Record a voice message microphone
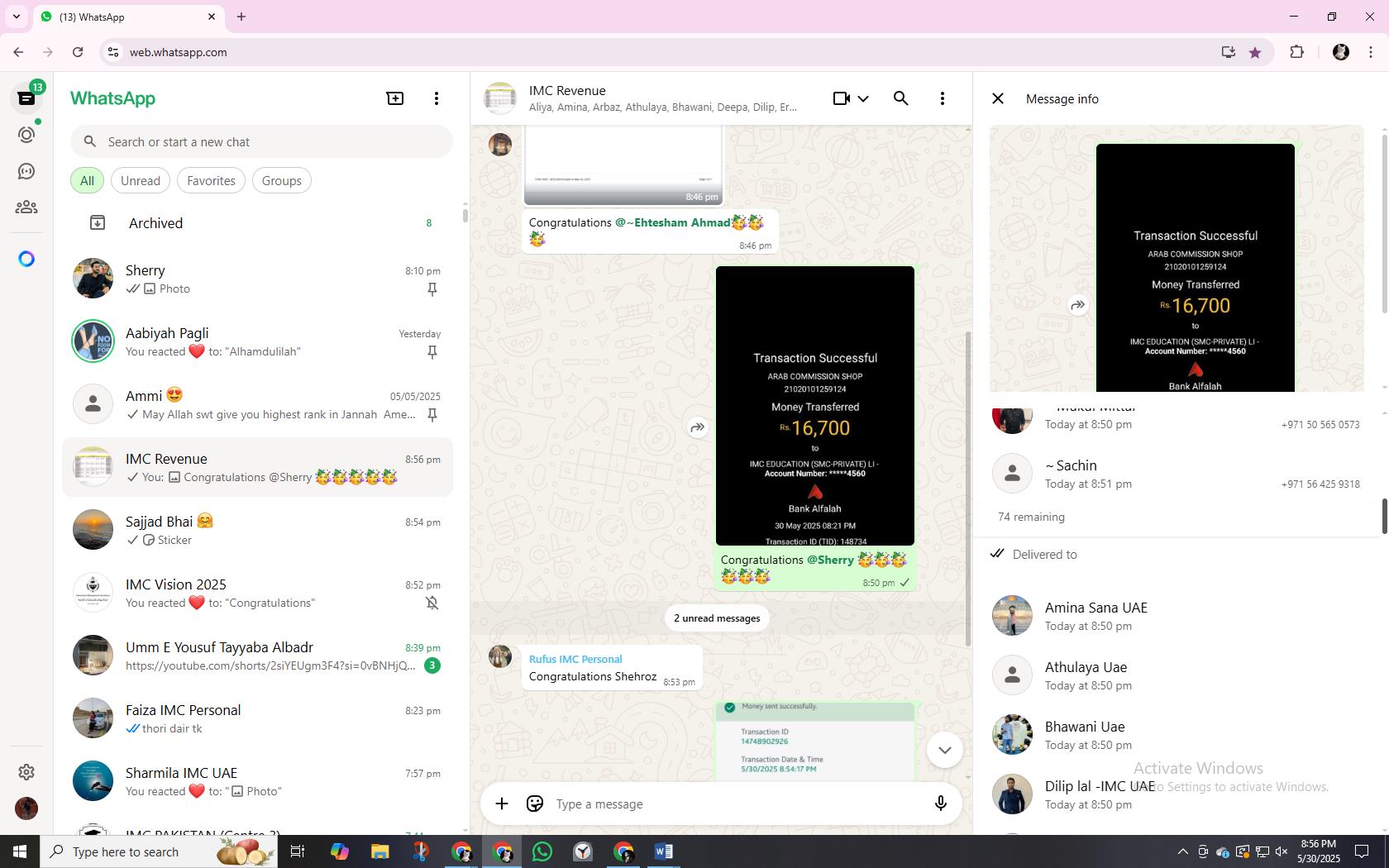 [941, 804]
